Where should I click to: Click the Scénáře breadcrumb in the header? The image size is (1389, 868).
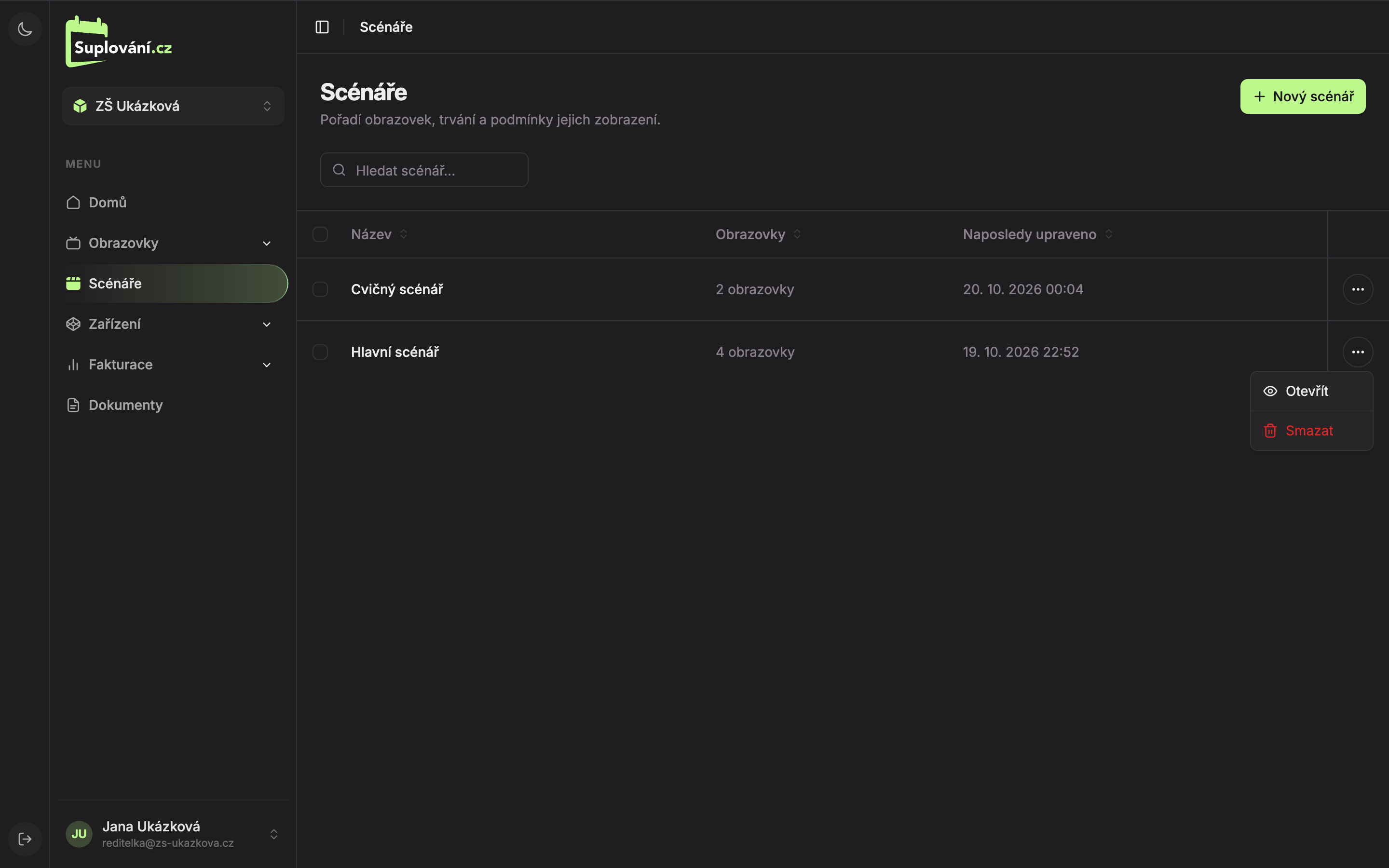(x=386, y=27)
